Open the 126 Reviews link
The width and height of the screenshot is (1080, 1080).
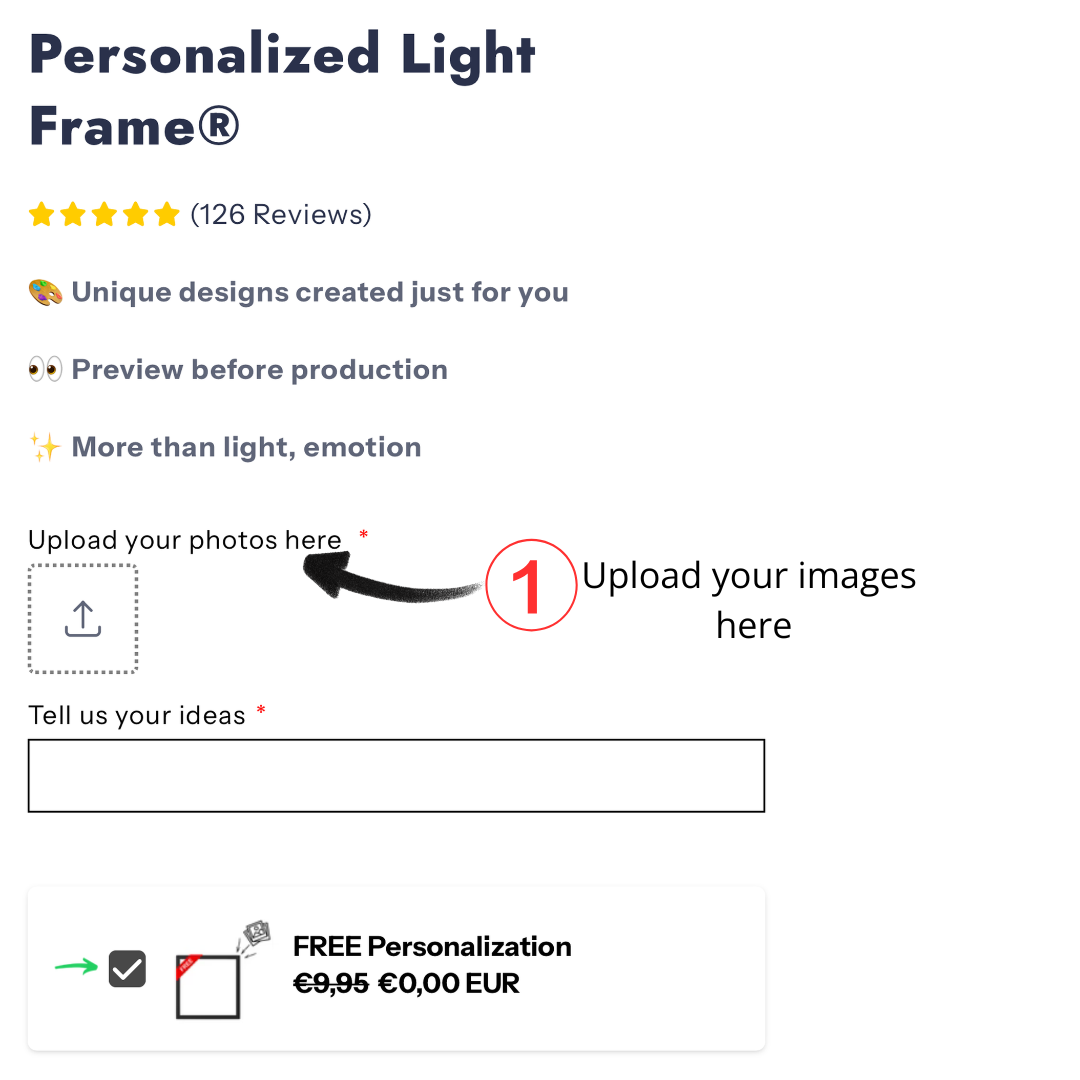(x=281, y=215)
